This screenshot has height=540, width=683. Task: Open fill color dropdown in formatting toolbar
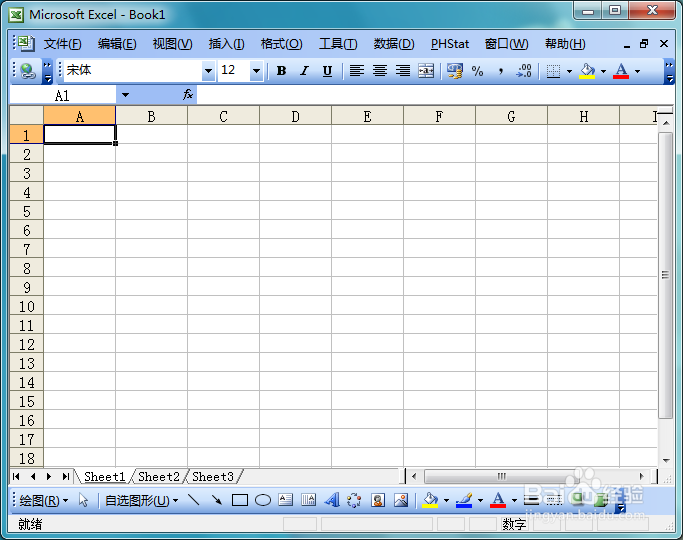[603, 71]
